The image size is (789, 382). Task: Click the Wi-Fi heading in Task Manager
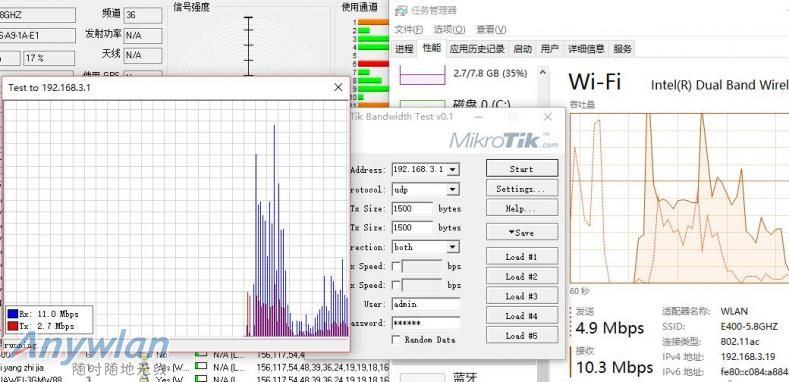coord(595,82)
